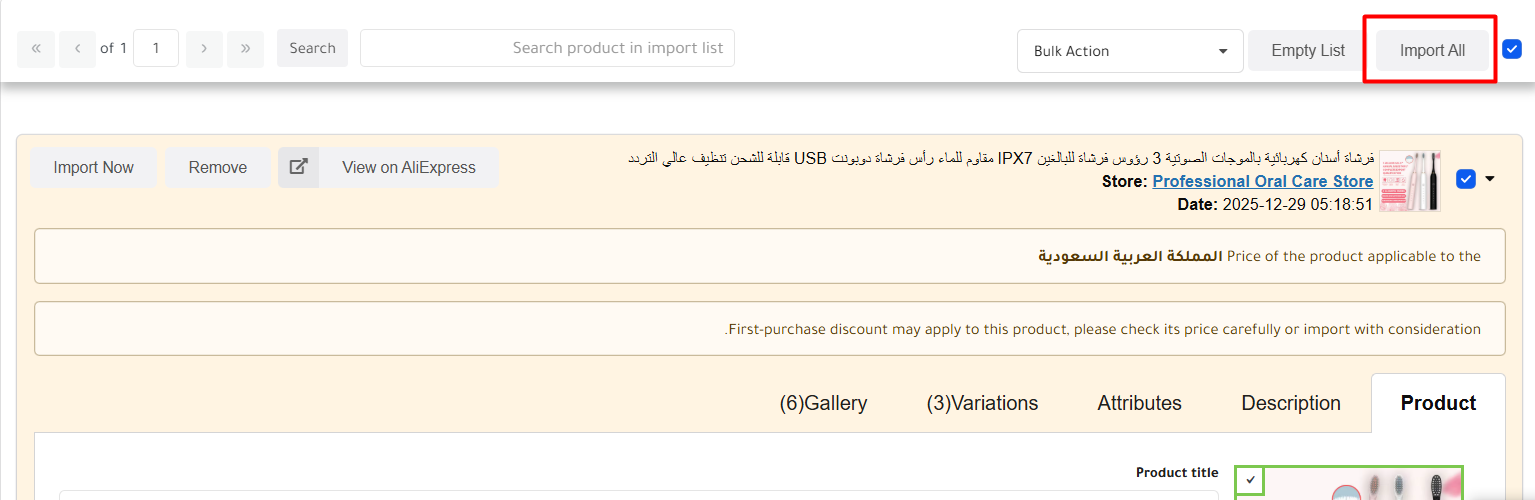1535x500 pixels.
Task: Focus the search product in import list field
Action: 547,48
